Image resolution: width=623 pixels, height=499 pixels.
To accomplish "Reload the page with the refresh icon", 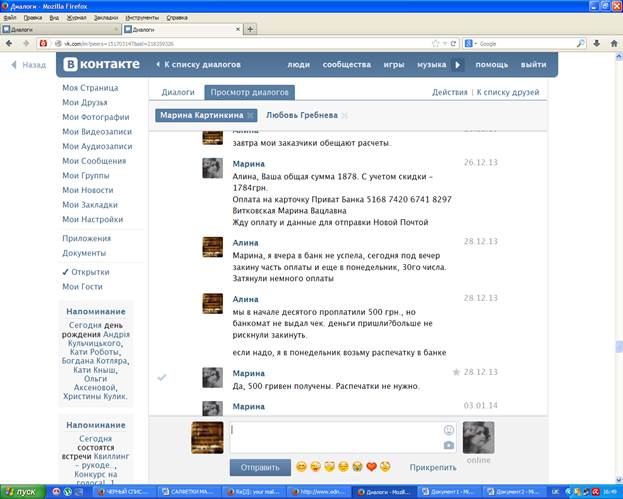I will 453,44.
